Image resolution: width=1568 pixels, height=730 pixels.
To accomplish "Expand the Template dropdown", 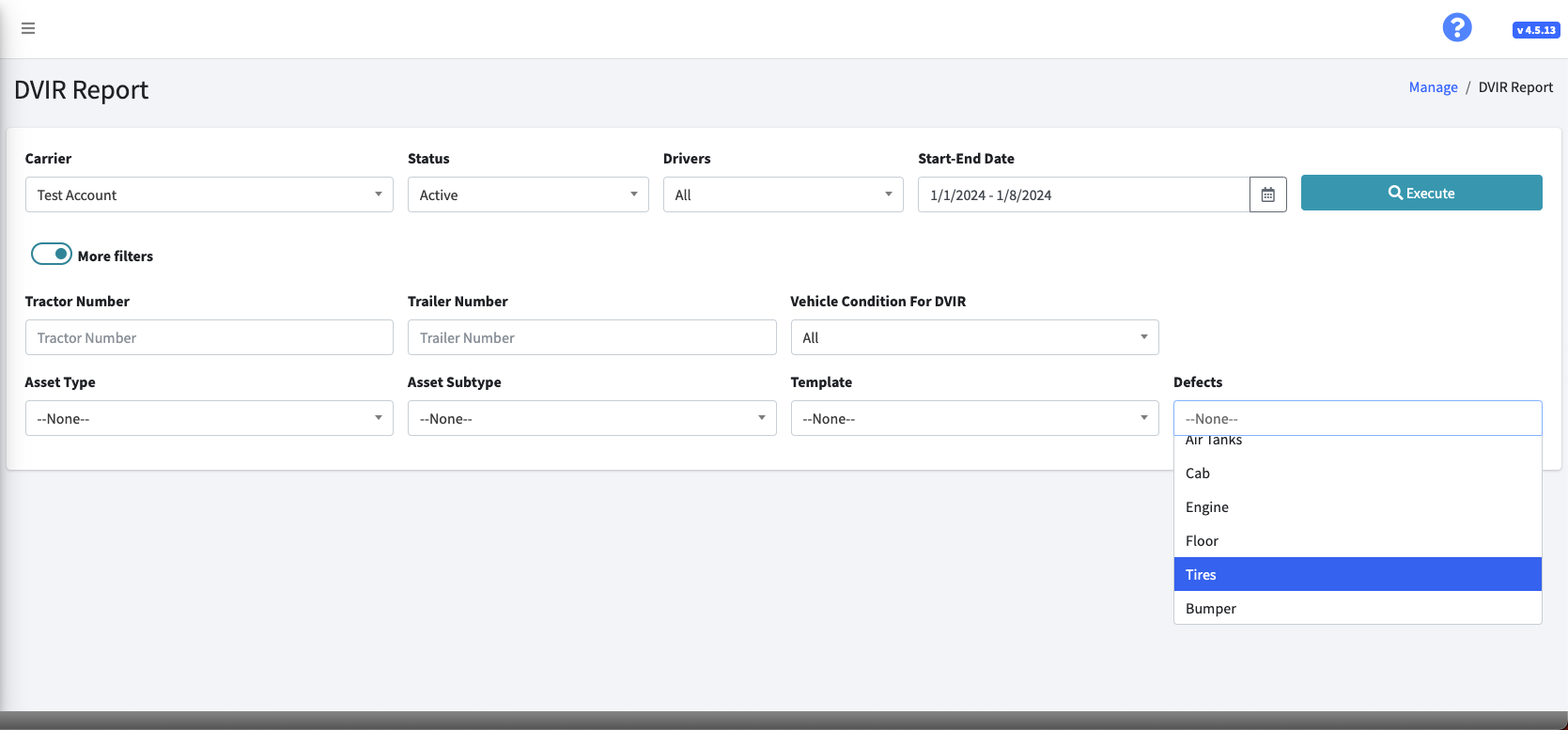I will [x=975, y=418].
